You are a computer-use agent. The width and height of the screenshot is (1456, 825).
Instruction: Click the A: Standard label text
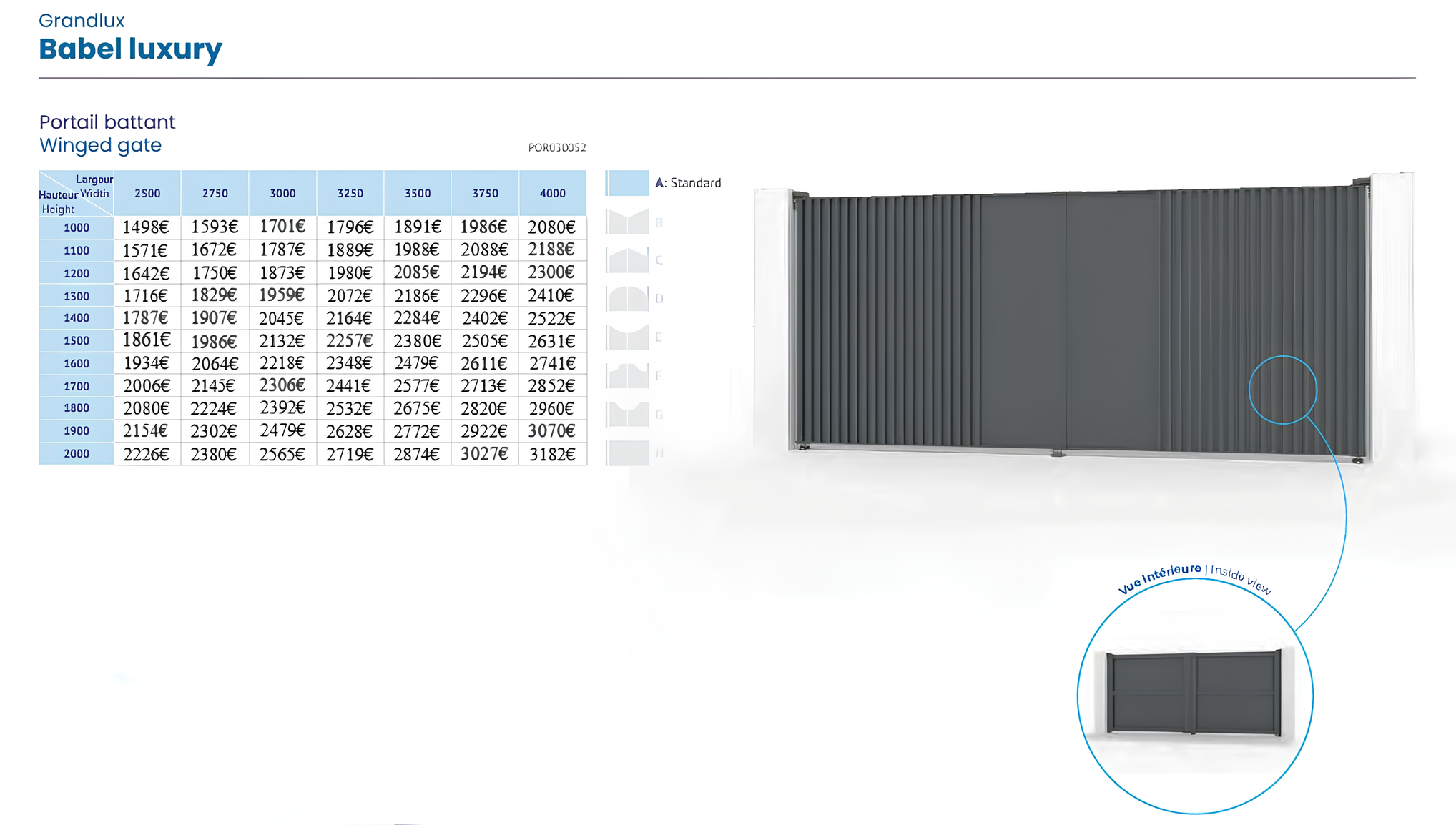coord(688,183)
